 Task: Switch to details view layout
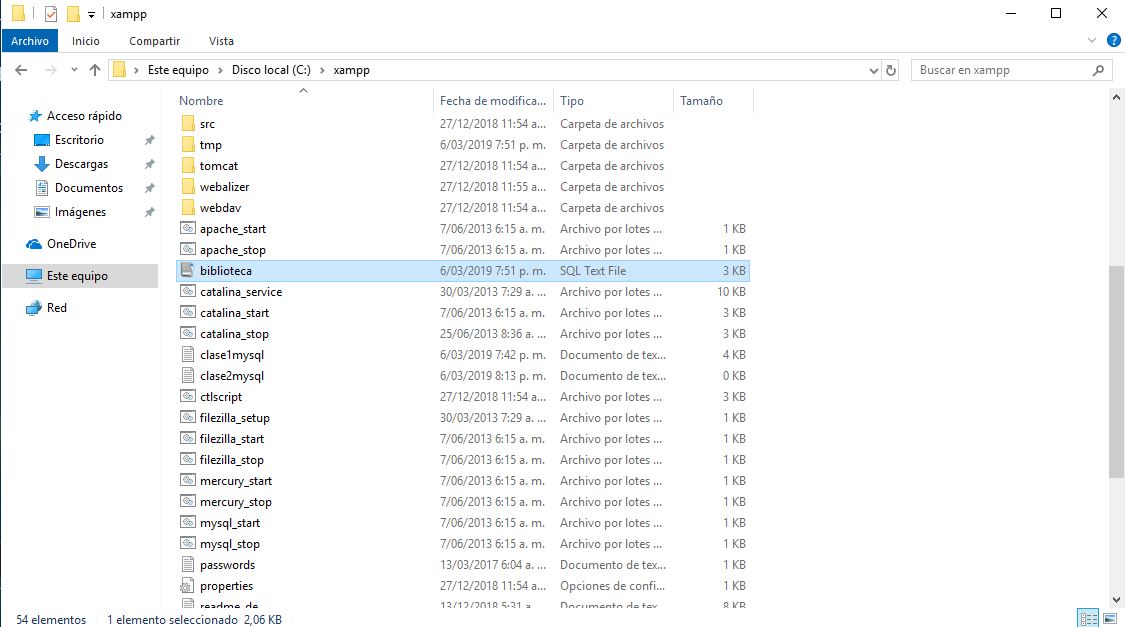click(1088, 619)
